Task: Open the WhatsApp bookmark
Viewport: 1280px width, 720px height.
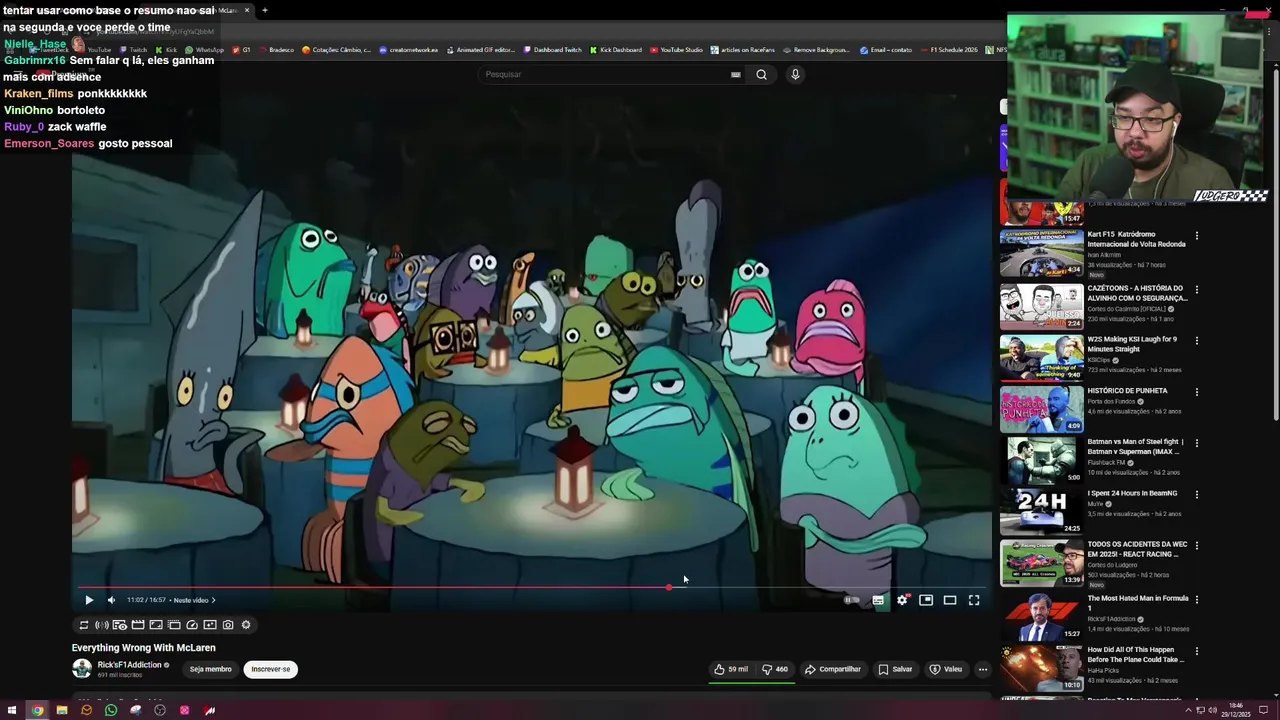Action: tap(204, 49)
